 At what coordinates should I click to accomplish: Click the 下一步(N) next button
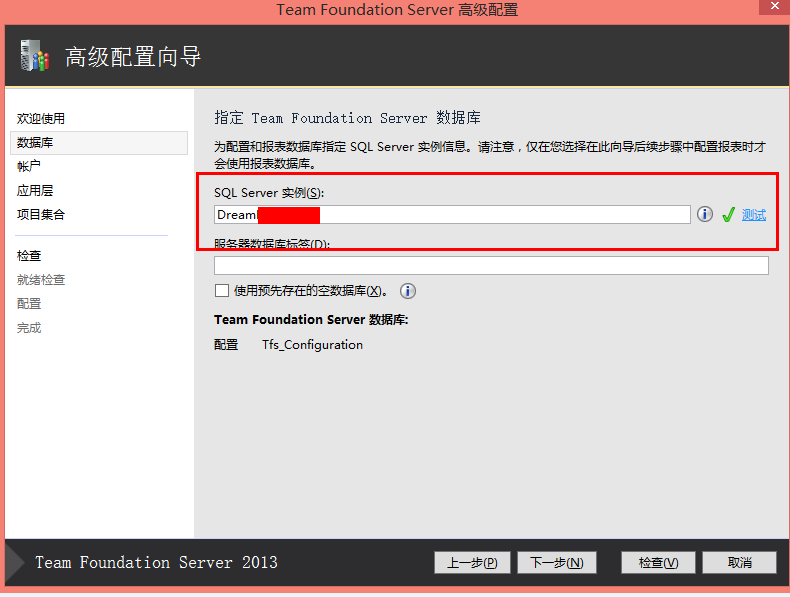[x=557, y=562]
